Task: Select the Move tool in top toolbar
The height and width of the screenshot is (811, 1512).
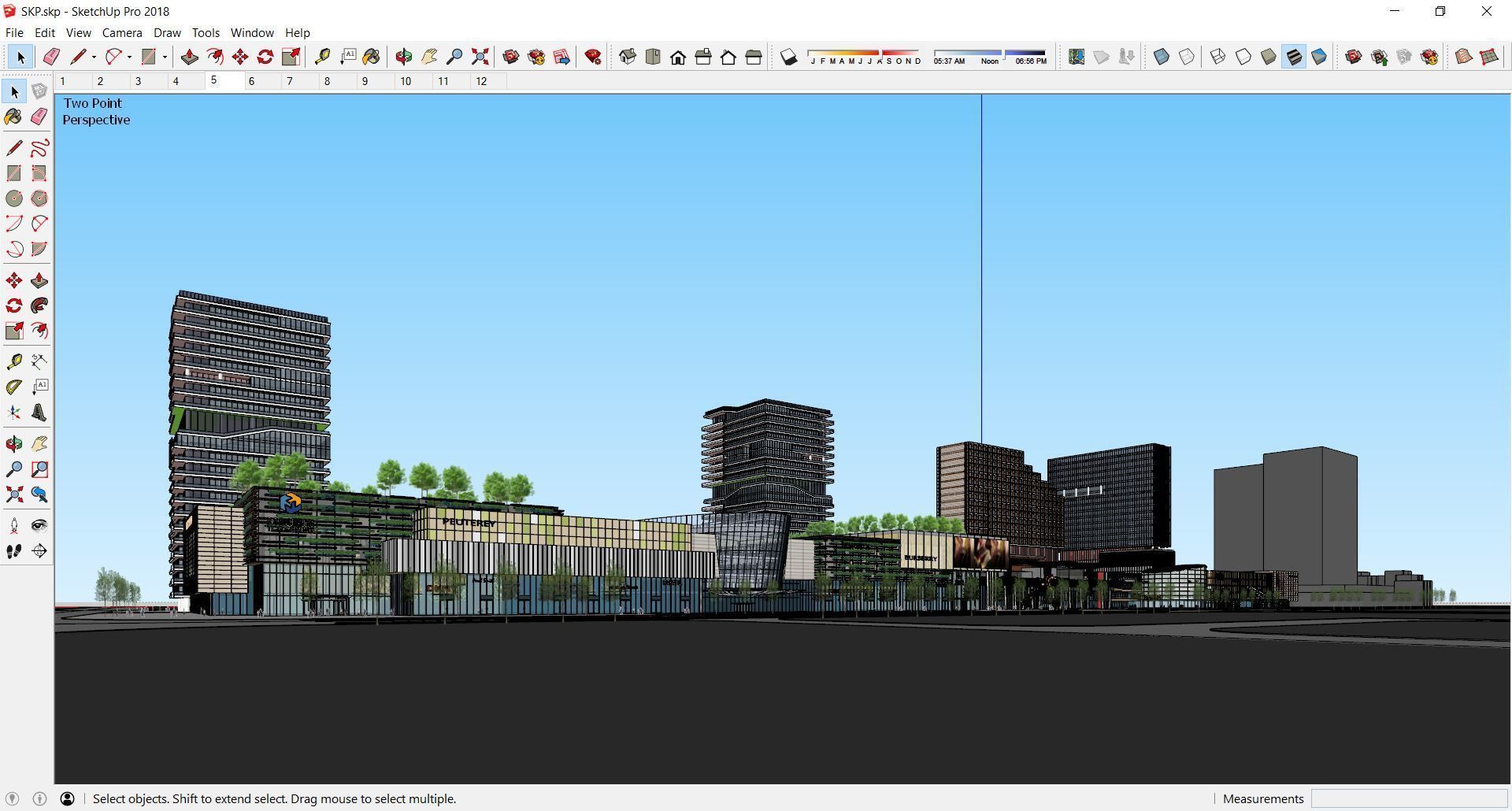Action: pyautogui.click(x=240, y=57)
